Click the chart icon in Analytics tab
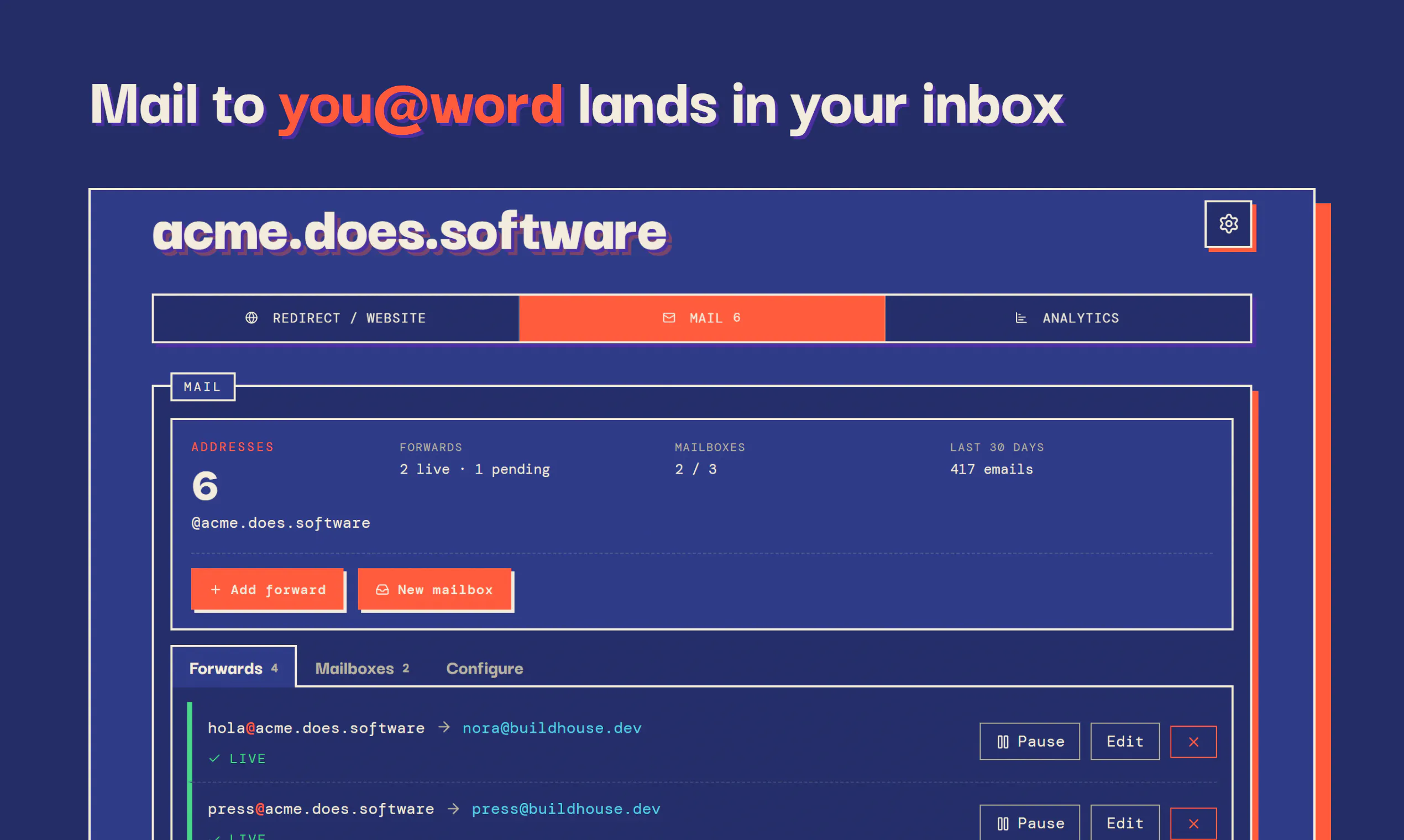Screen dimensions: 1404x840 [x=1021, y=318]
